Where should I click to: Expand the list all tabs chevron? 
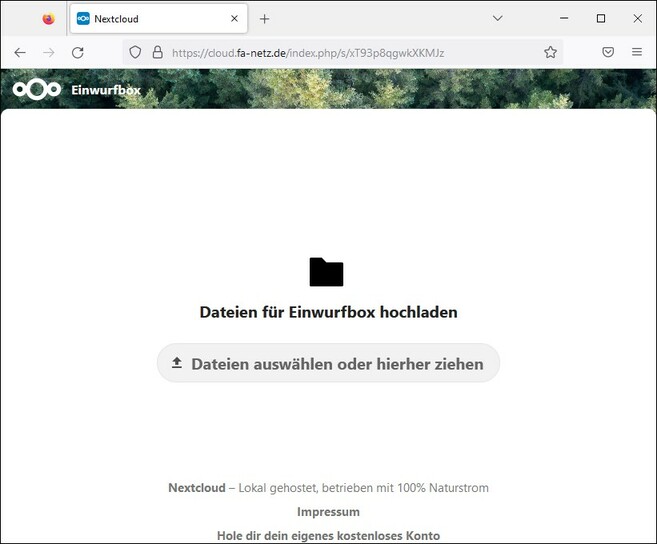(x=498, y=19)
